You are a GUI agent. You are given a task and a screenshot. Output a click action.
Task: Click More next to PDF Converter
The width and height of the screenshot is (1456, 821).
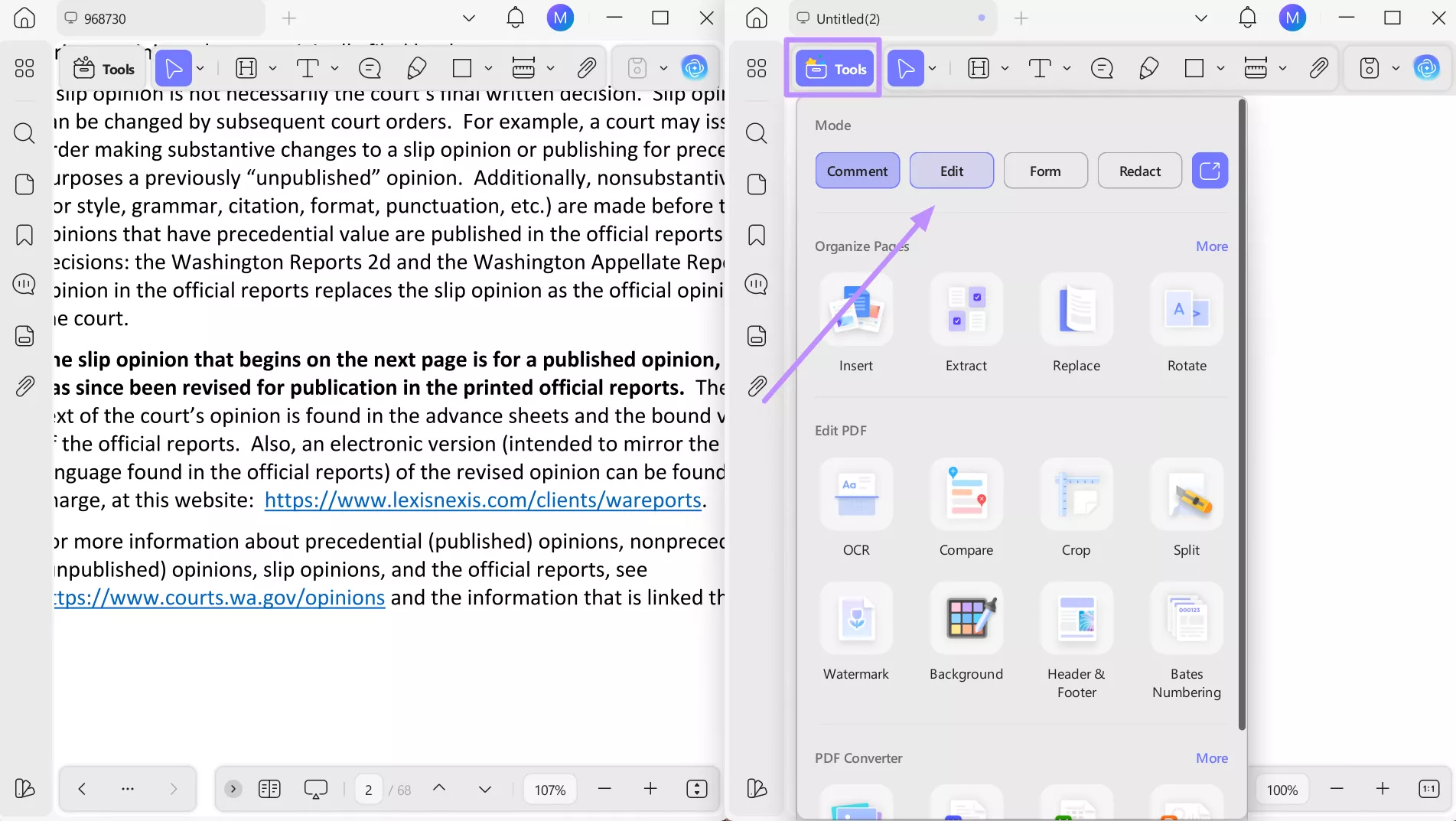[1212, 758]
